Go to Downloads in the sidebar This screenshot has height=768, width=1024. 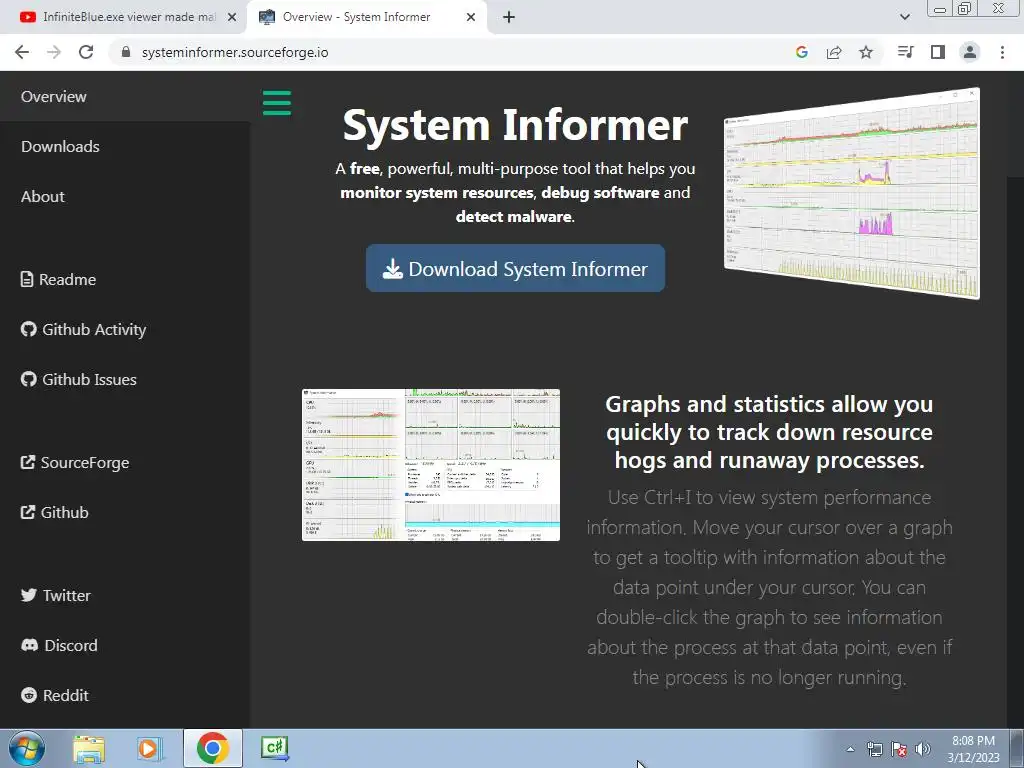60,146
